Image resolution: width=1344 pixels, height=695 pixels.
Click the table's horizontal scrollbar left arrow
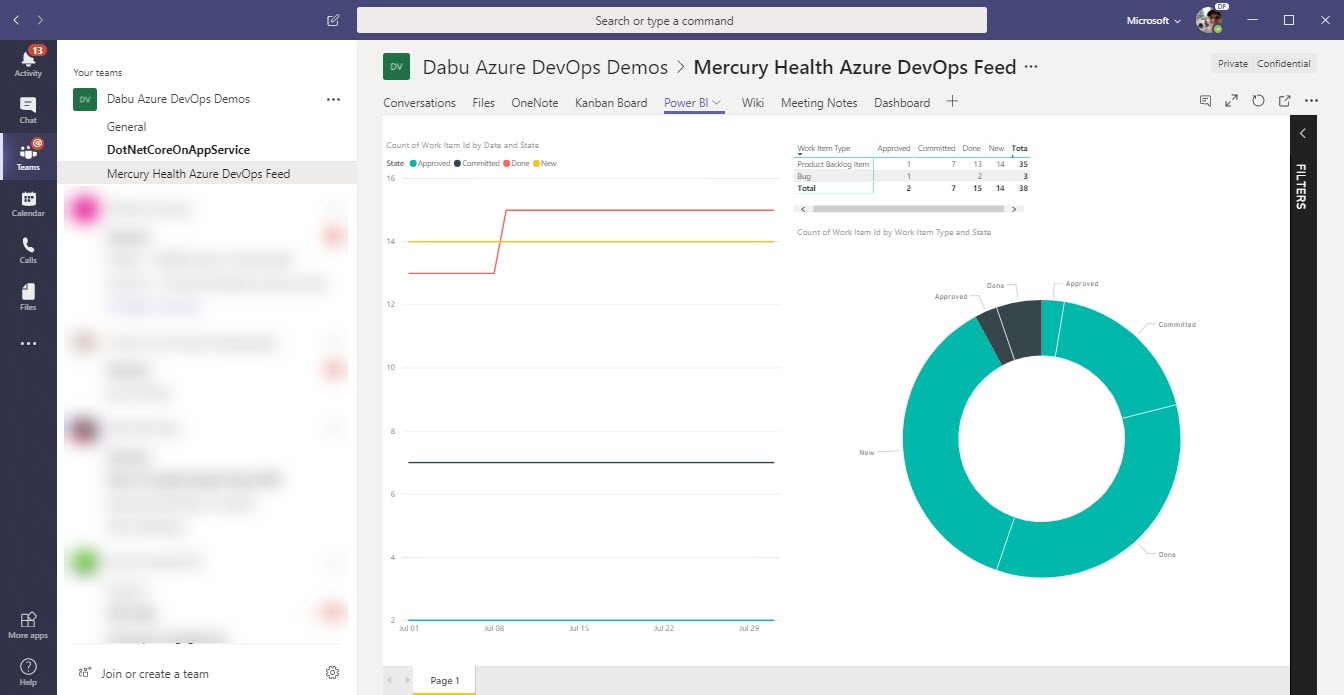click(x=802, y=209)
